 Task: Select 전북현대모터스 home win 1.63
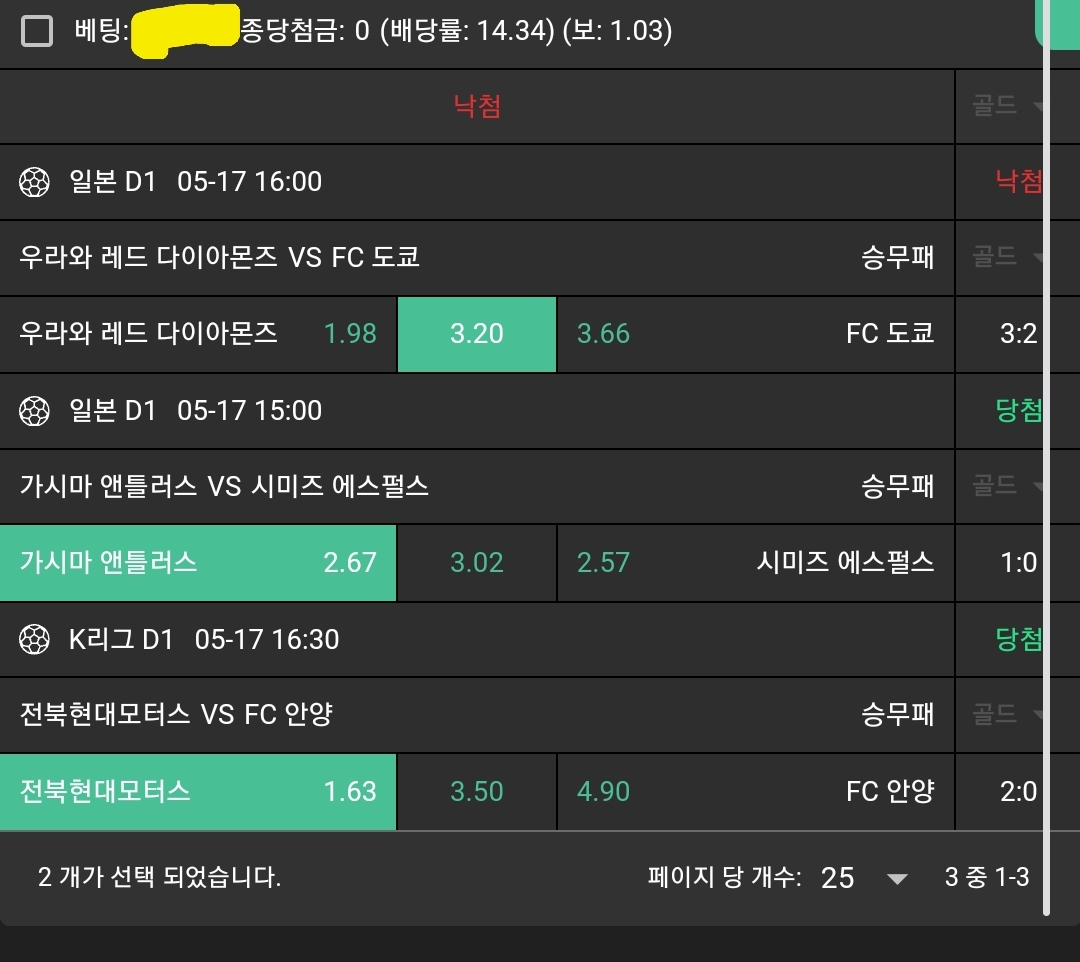198,791
